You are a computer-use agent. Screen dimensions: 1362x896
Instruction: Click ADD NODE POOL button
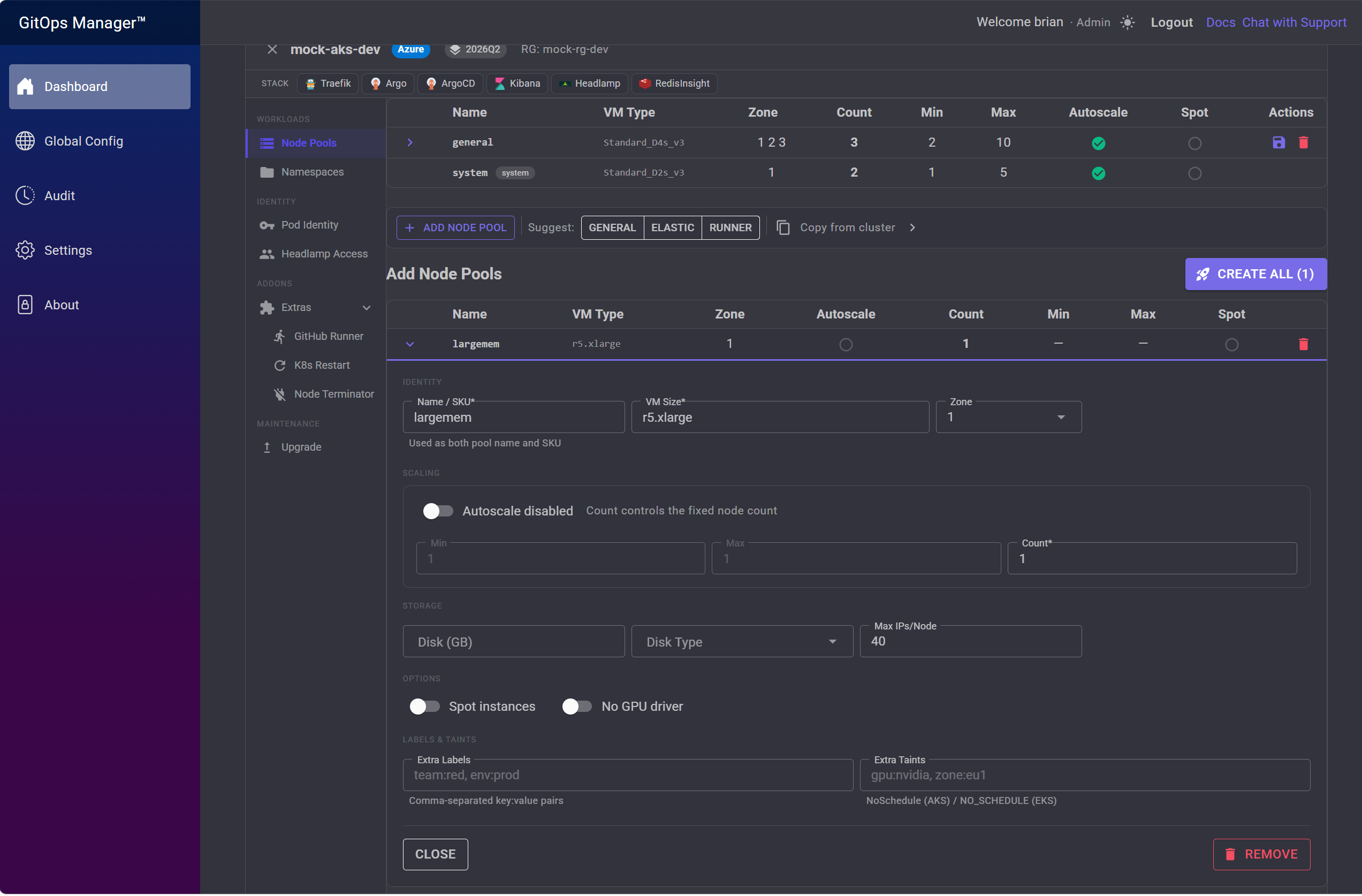click(455, 228)
